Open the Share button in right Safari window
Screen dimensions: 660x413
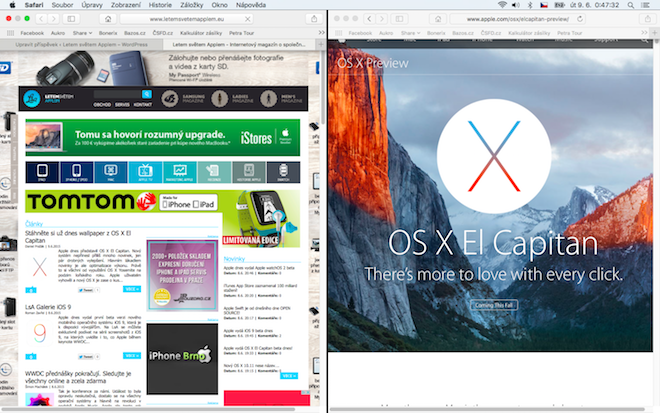click(x=648, y=19)
